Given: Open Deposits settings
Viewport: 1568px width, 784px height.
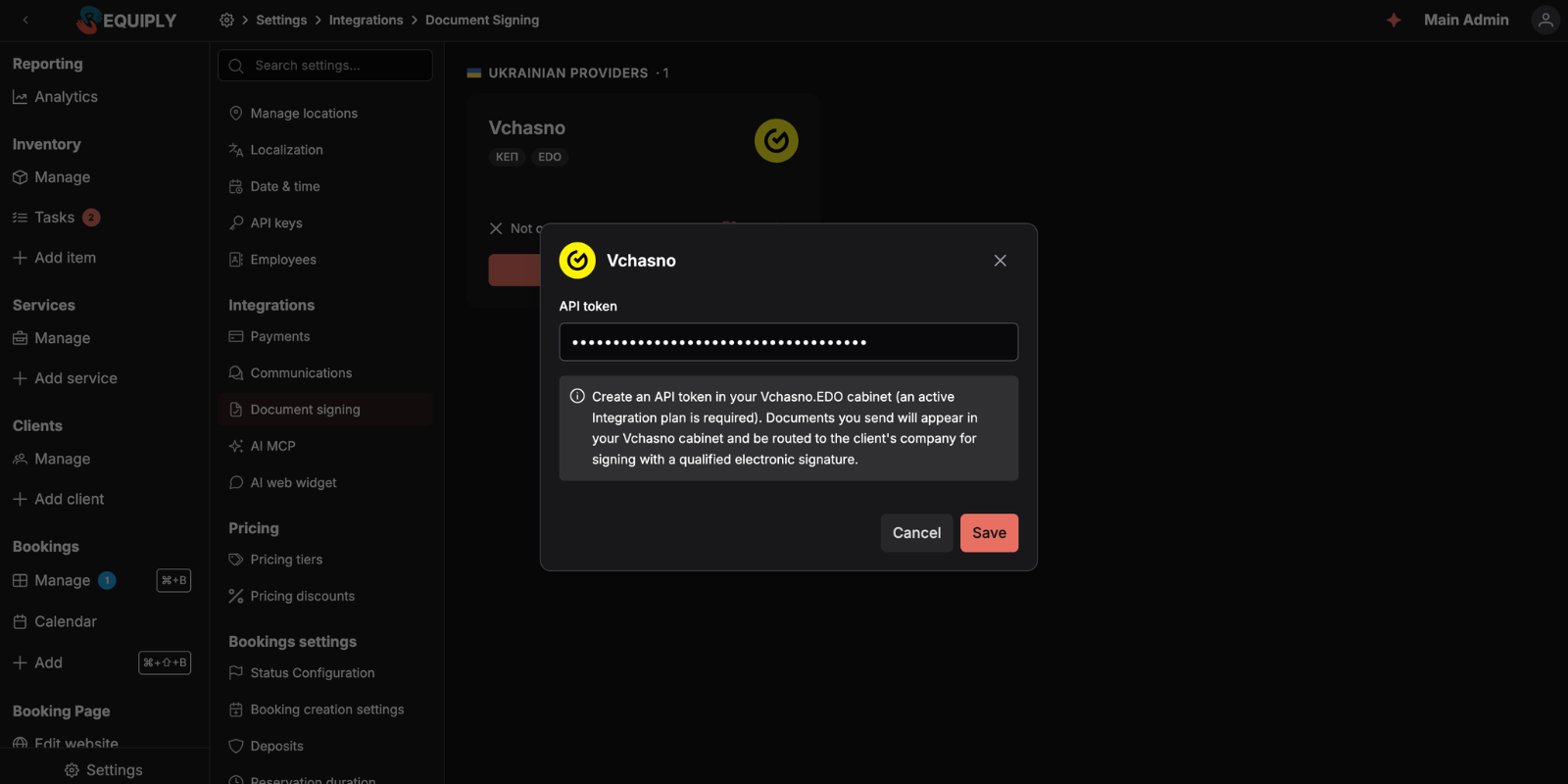Looking at the screenshot, I should [x=267, y=746].
